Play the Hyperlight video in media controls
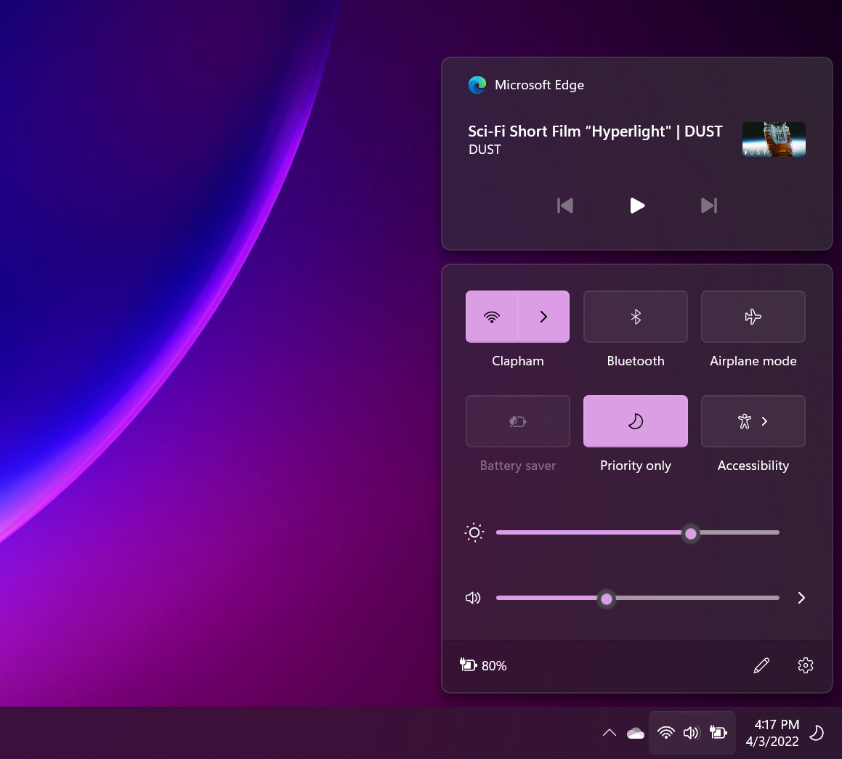Viewport: 842px width, 759px height. [637, 205]
